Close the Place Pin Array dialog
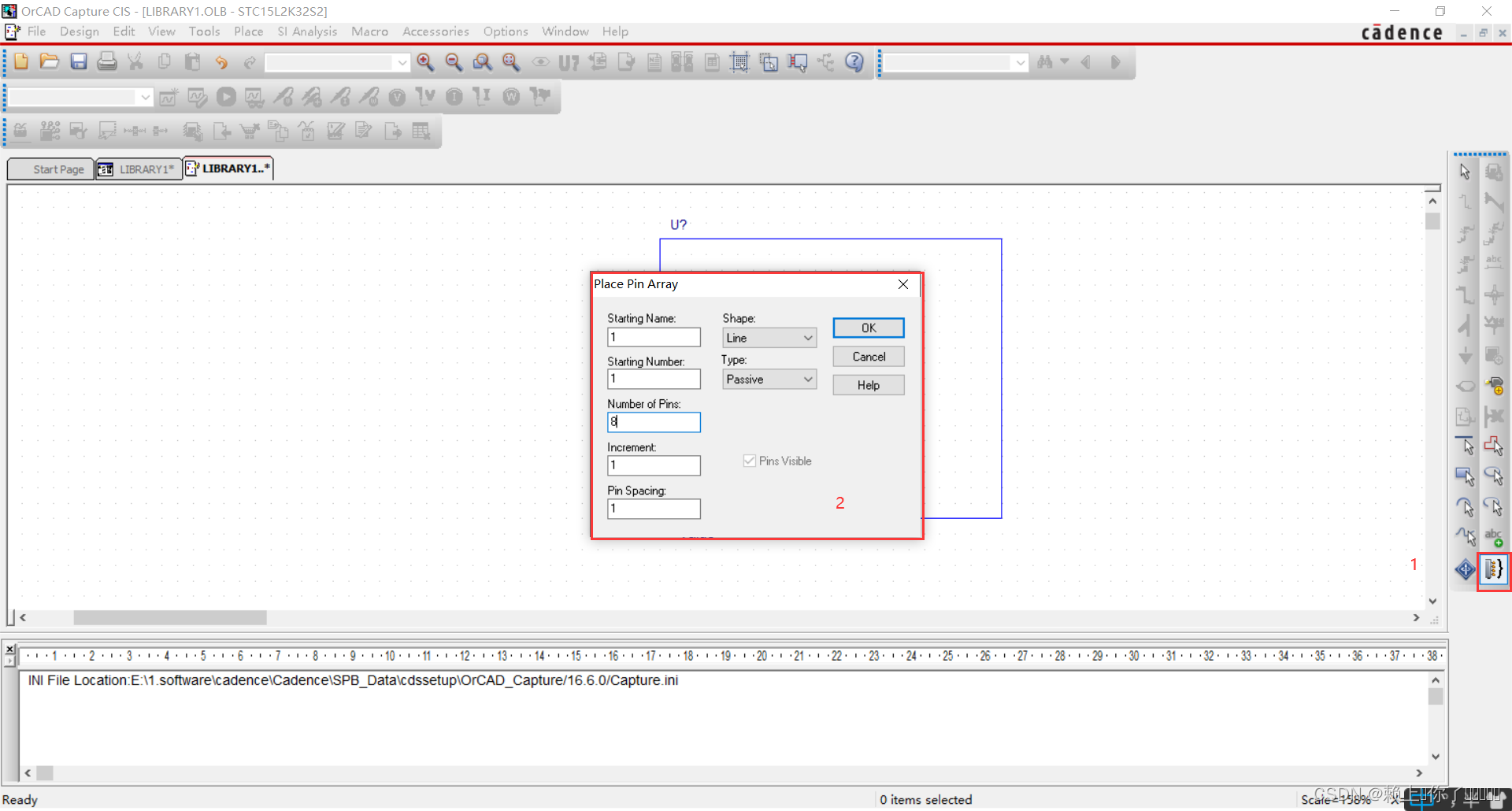The width and height of the screenshot is (1512, 811). pos(903,284)
